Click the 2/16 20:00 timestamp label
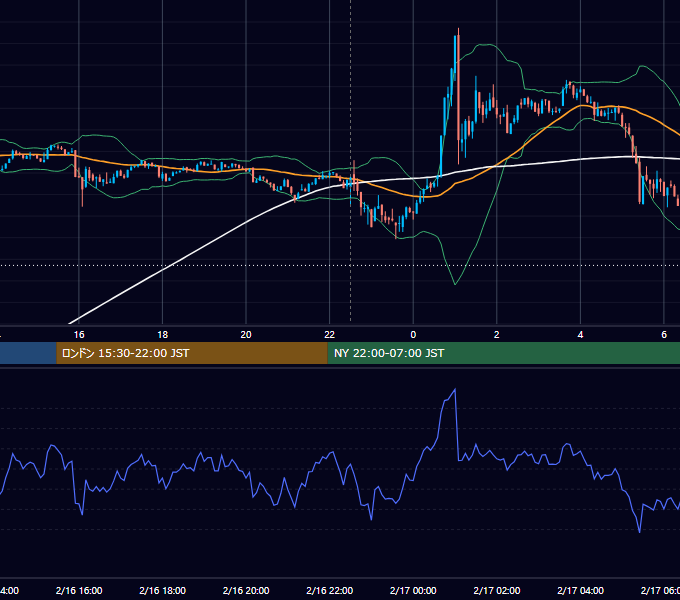Screen dimensions: 680x600 pyautogui.click(x=246, y=590)
